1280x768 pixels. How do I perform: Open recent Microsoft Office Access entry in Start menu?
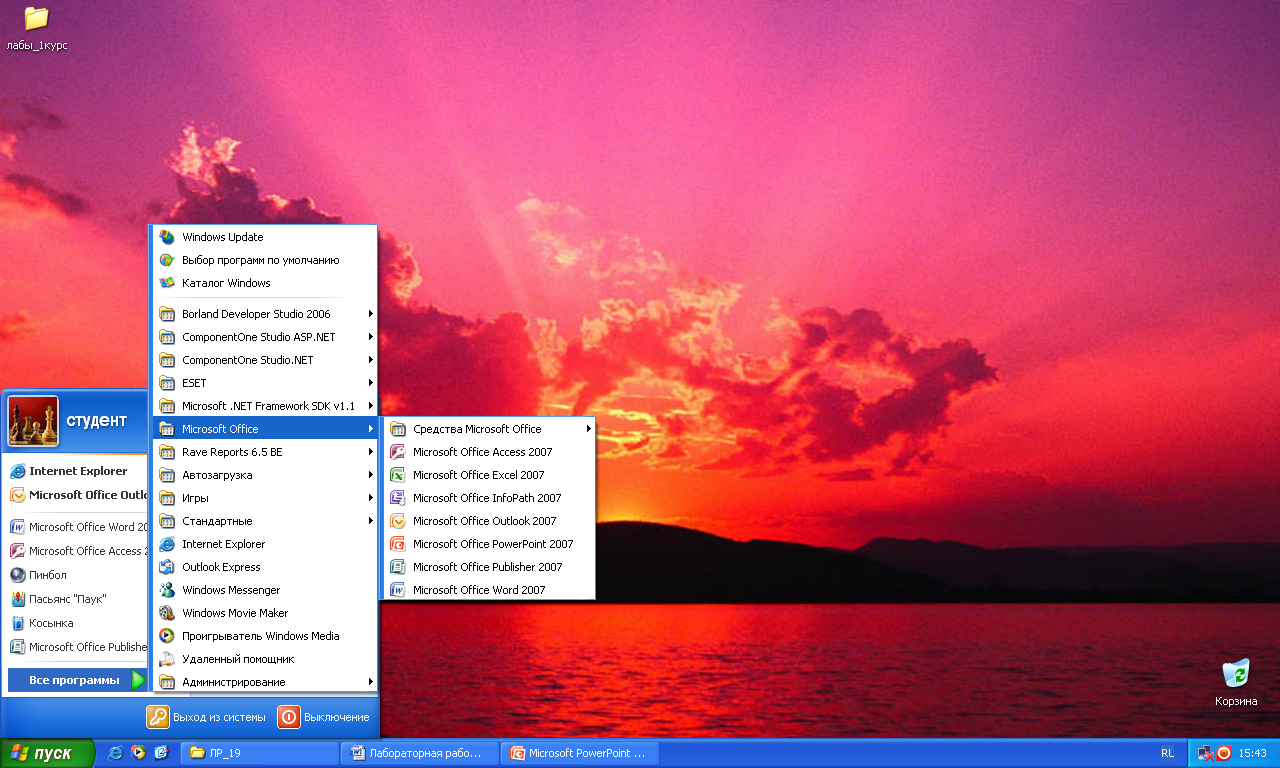(x=76, y=551)
